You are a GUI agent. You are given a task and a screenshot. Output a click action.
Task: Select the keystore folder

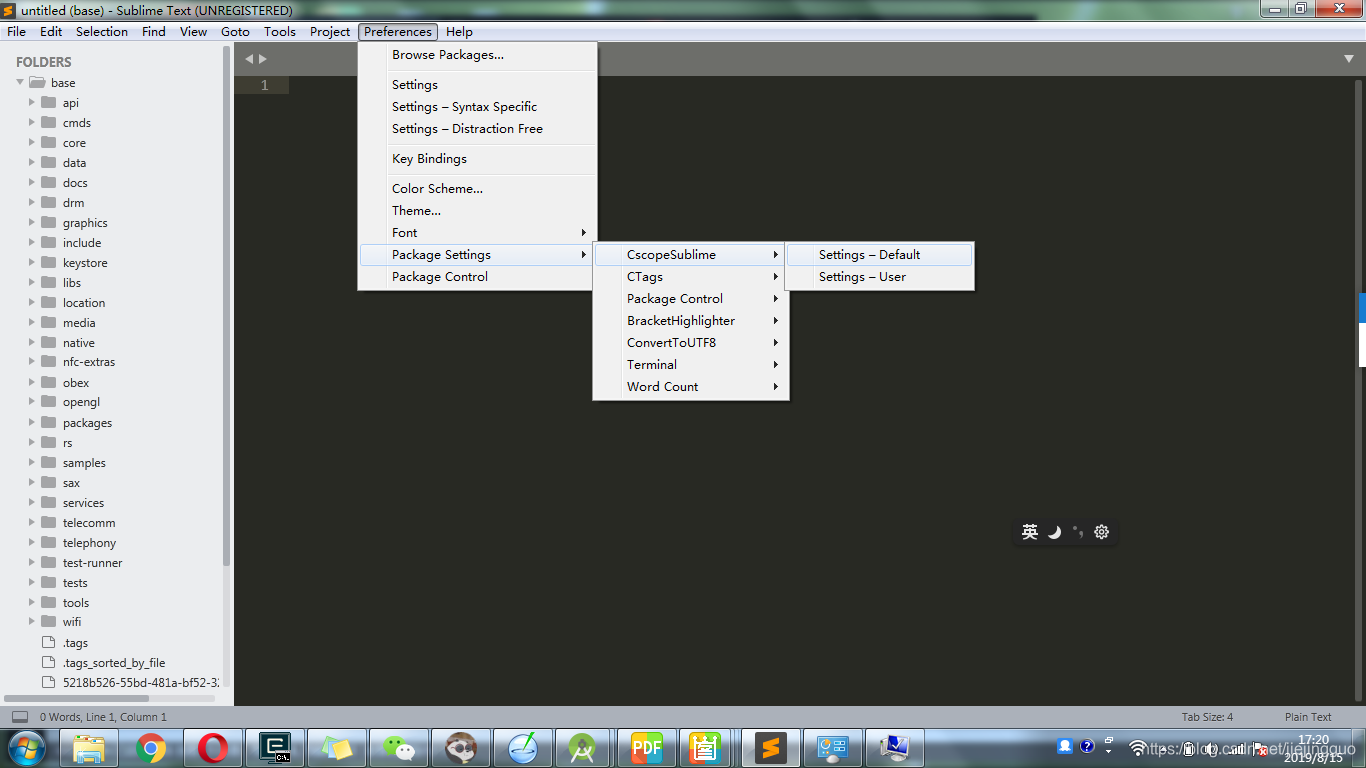tap(85, 263)
